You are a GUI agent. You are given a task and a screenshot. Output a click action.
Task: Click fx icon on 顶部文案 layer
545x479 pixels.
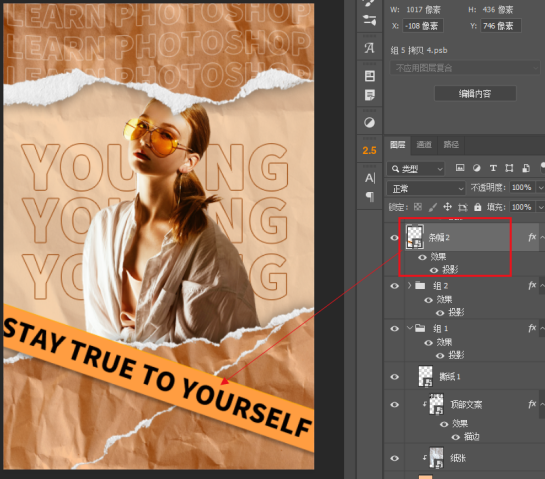(532, 404)
